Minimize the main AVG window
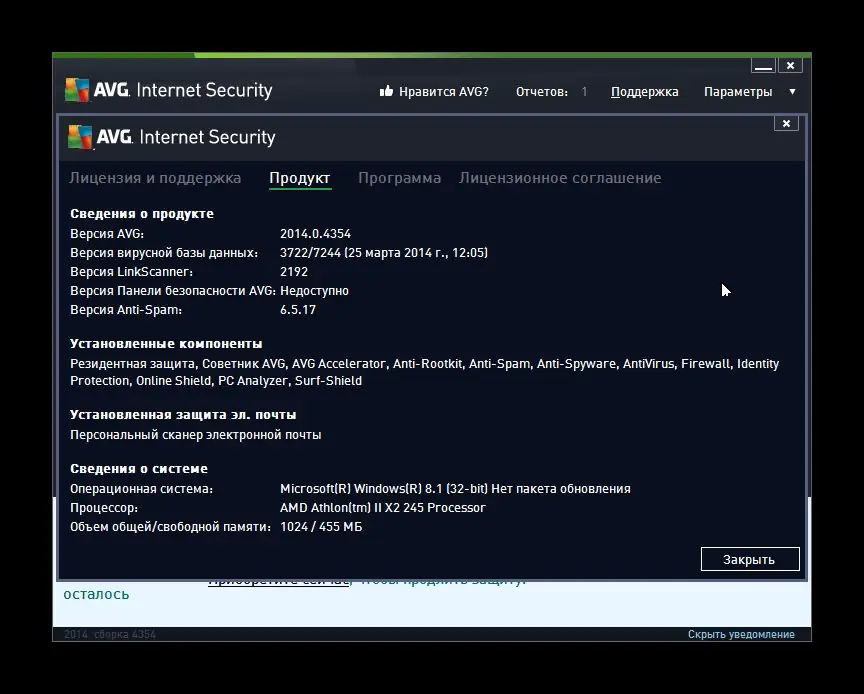 click(x=763, y=66)
